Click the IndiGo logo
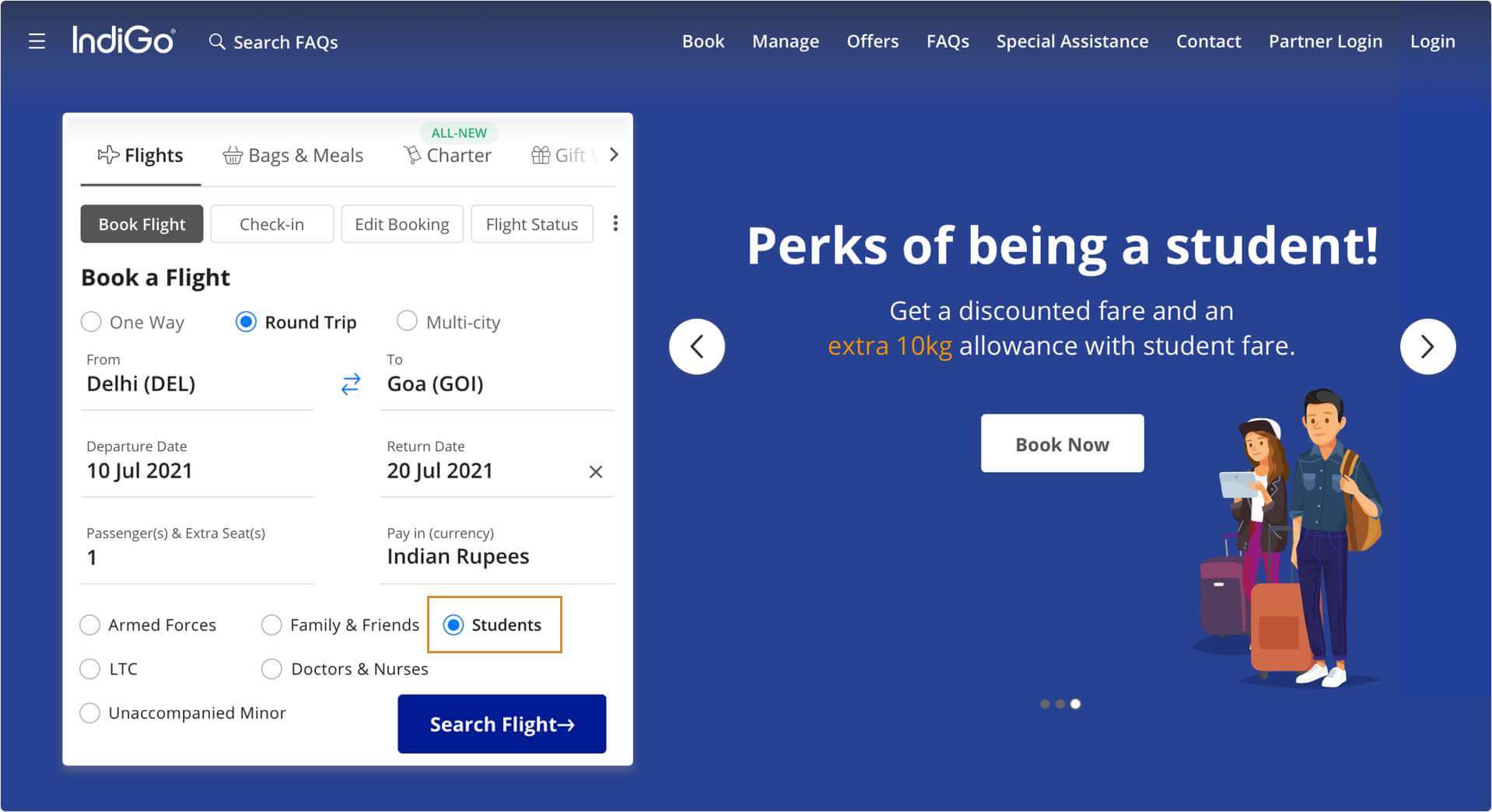Image resolution: width=1492 pixels, height=812 pixels. pos(123,41)
